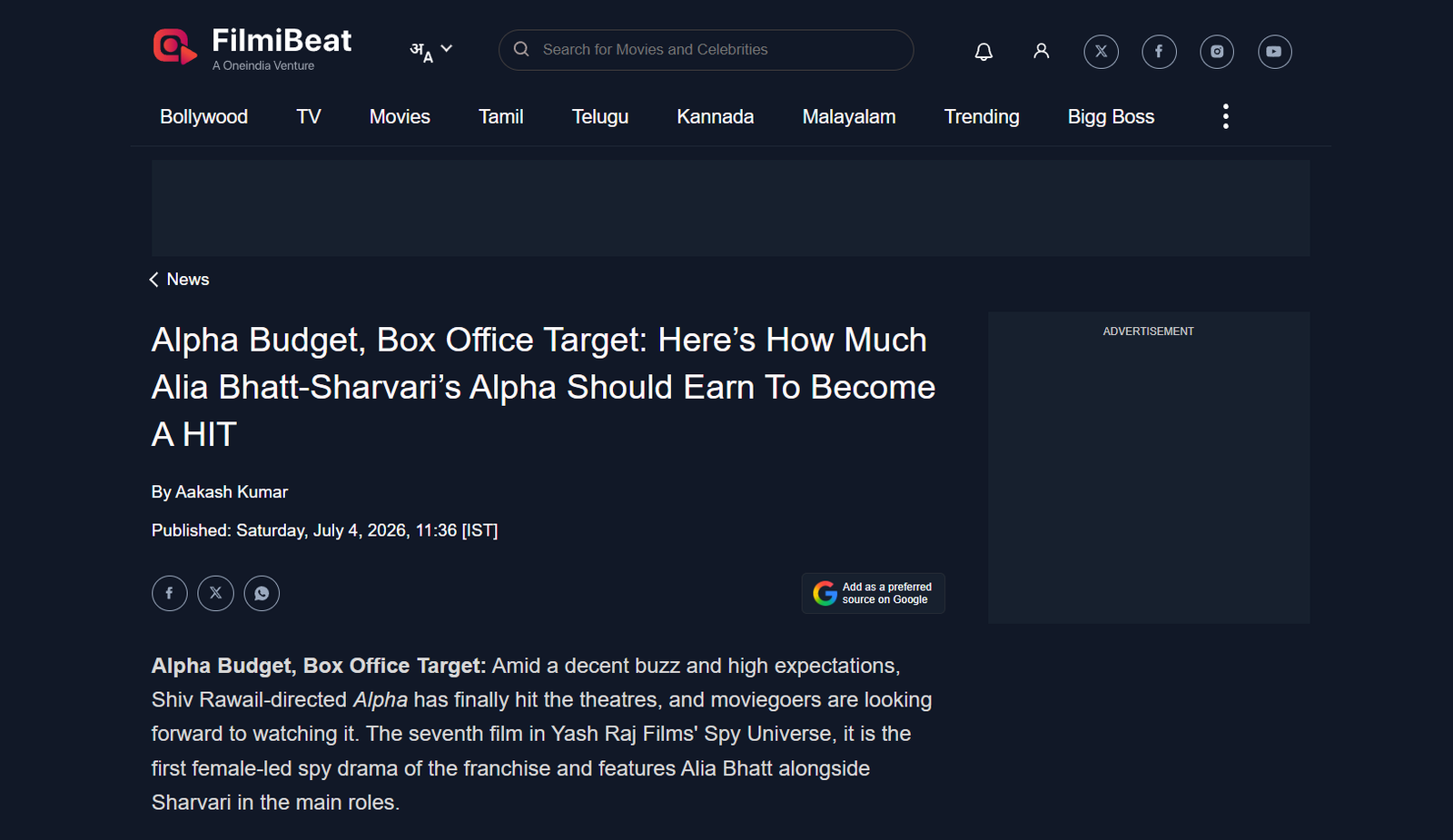Share article via WhatsApp

[262, 593]
